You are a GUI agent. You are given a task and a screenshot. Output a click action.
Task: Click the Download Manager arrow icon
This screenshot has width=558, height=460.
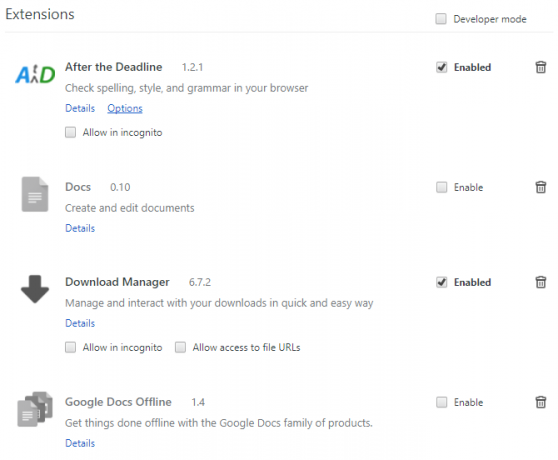[x=35, y=289]
